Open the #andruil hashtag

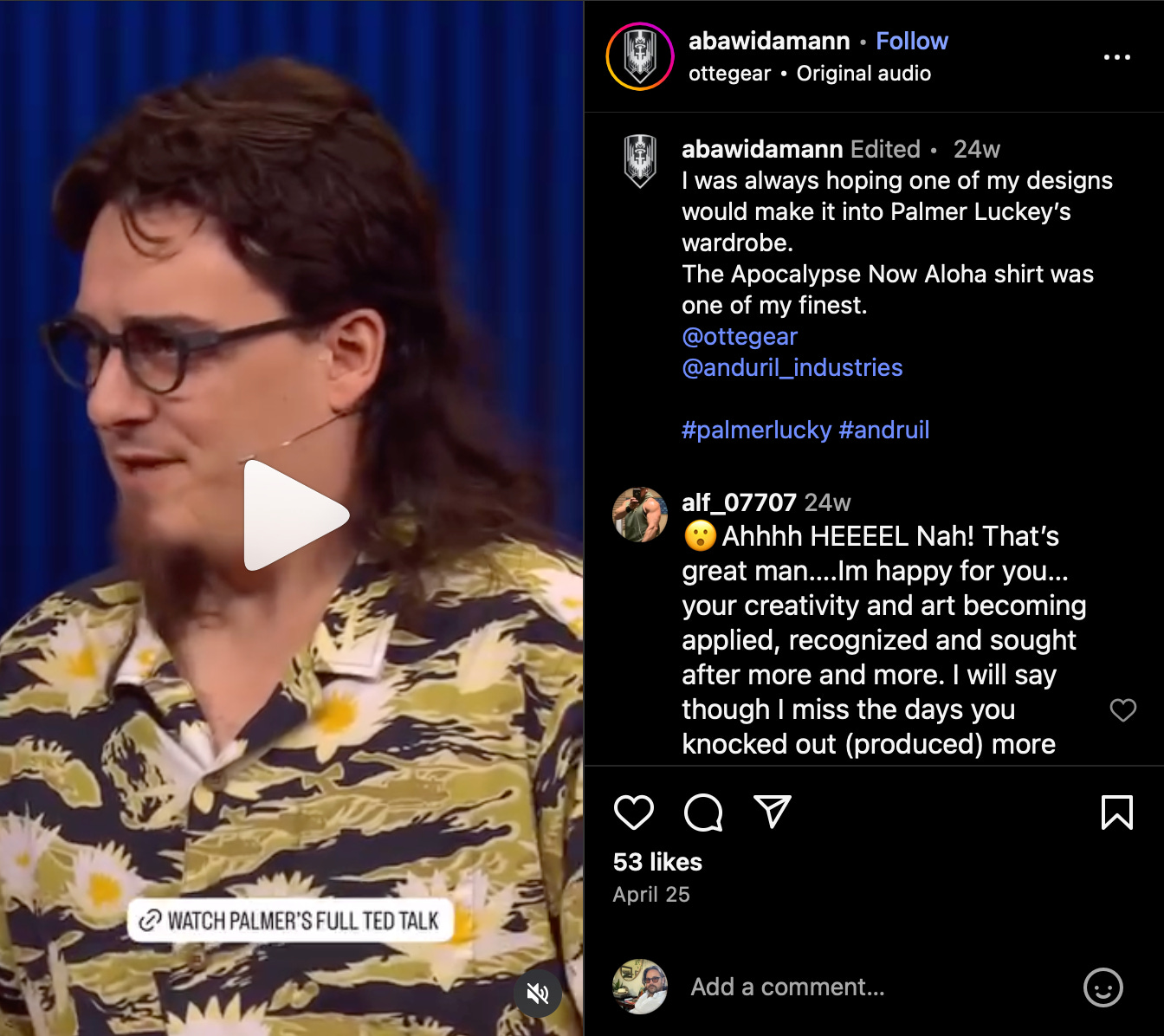click(884, 430)
